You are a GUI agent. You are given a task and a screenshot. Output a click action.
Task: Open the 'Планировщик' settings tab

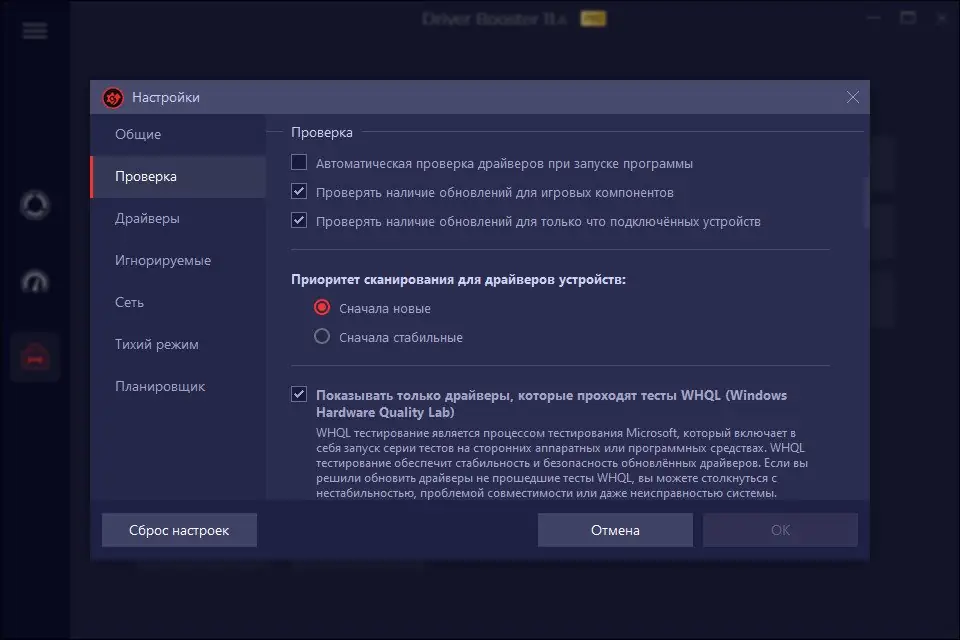coord(178,386)
